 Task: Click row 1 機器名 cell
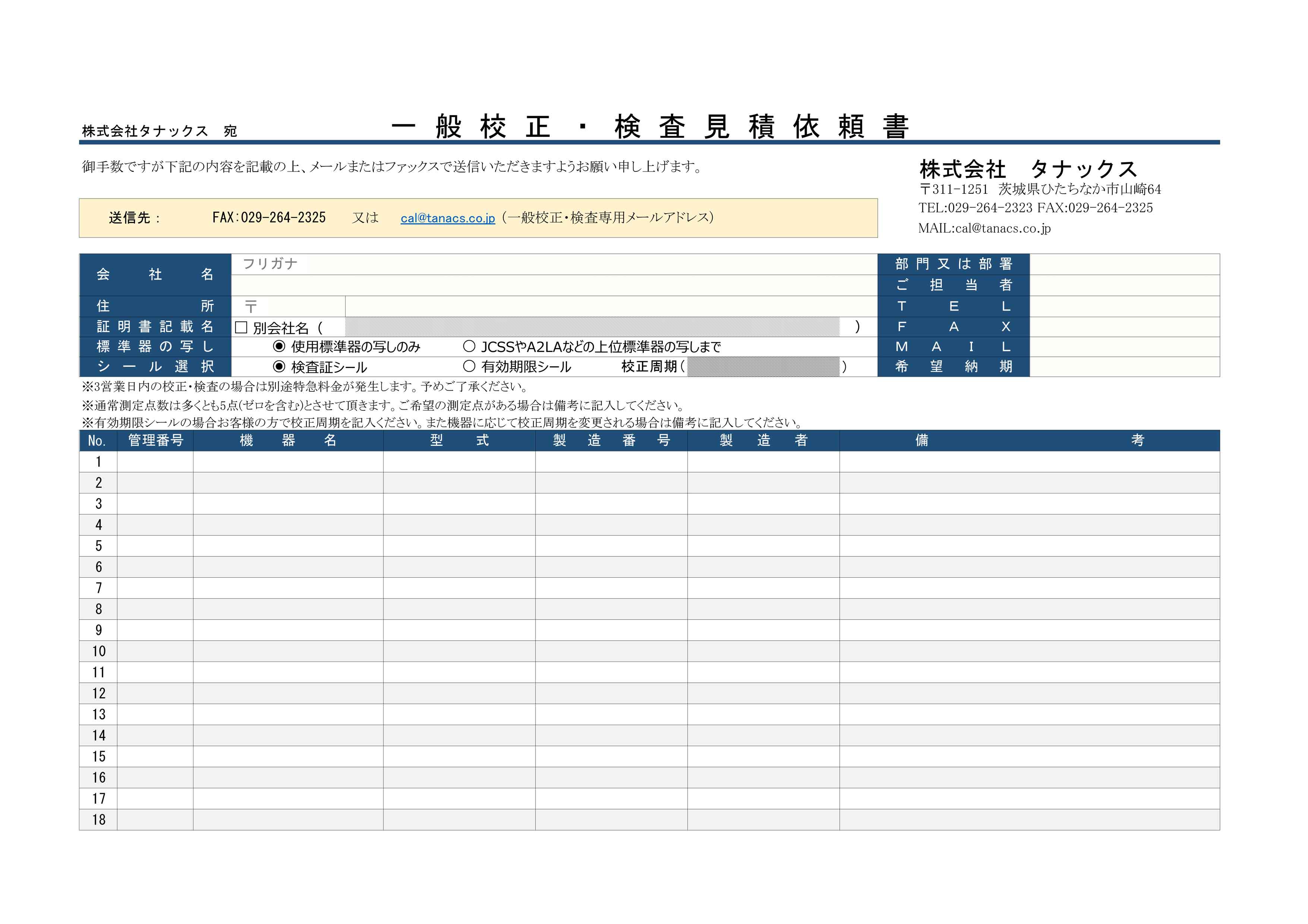pyautogui.click(x=288, y=461)
